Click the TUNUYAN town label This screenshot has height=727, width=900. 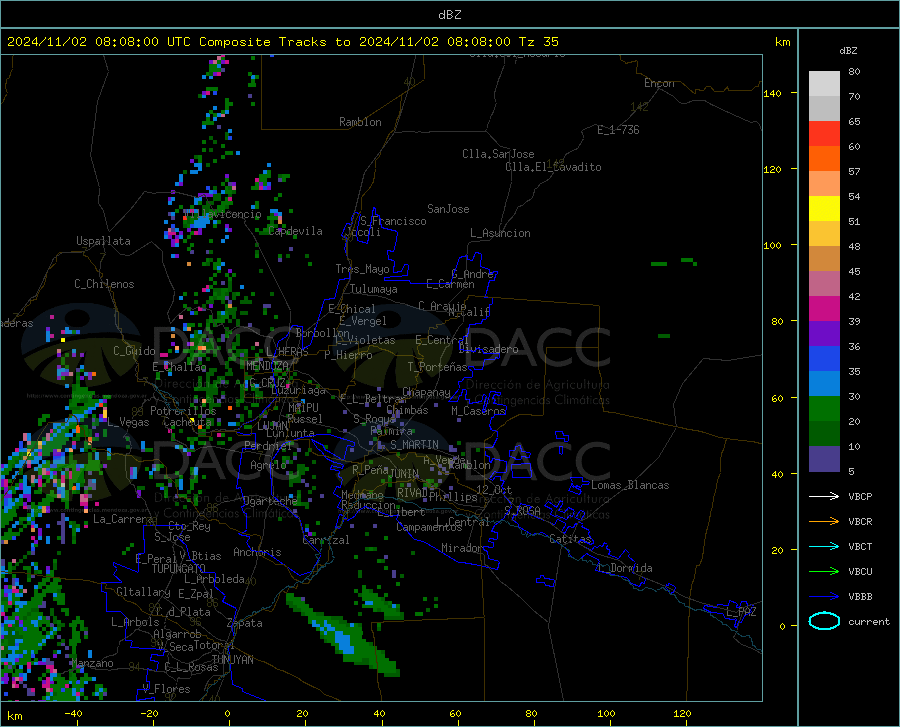coord(232,660)
